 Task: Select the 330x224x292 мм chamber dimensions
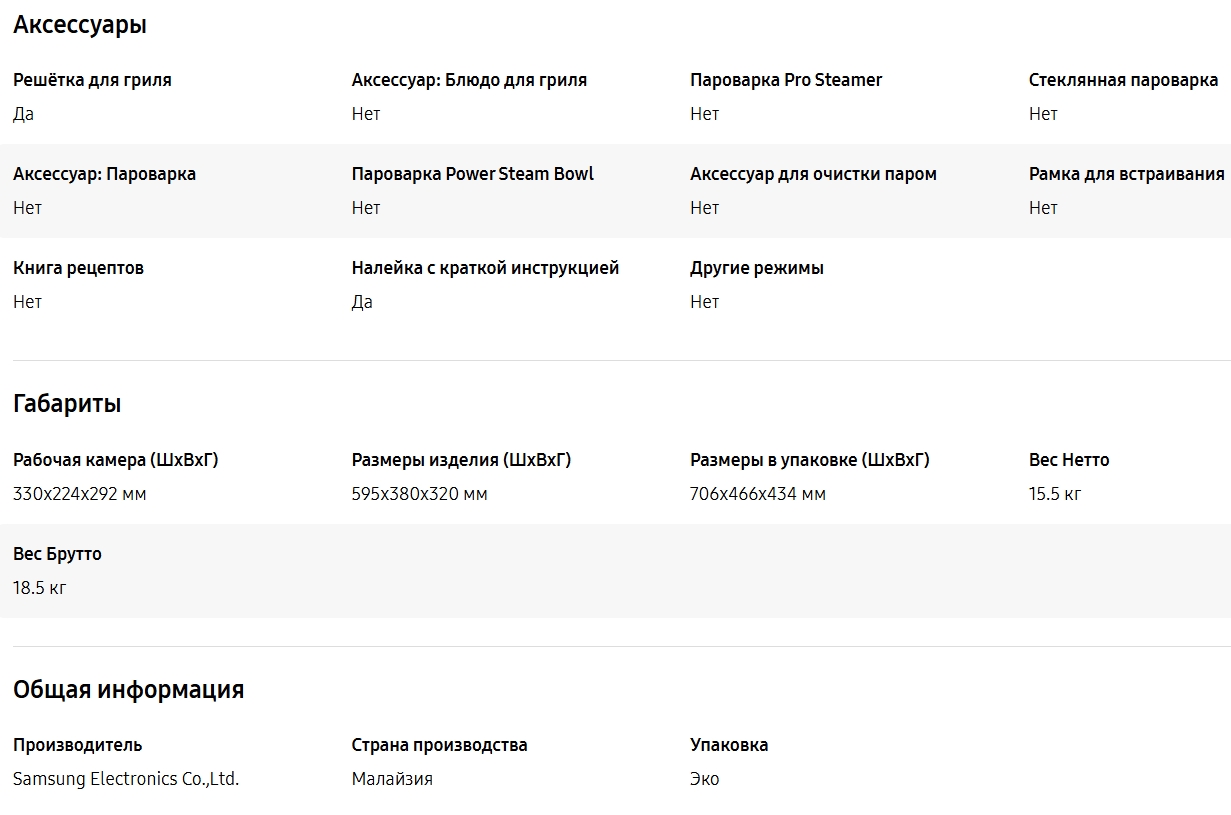80,494
